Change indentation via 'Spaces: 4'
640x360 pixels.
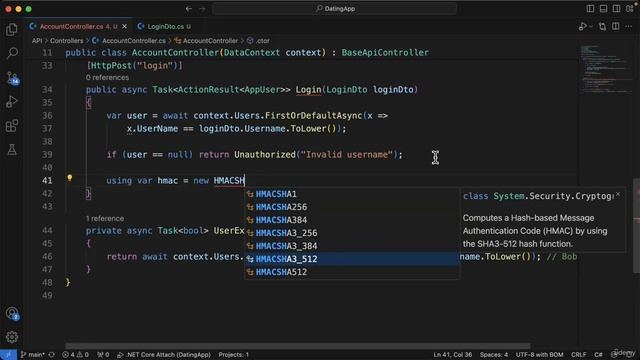[494, 355]
